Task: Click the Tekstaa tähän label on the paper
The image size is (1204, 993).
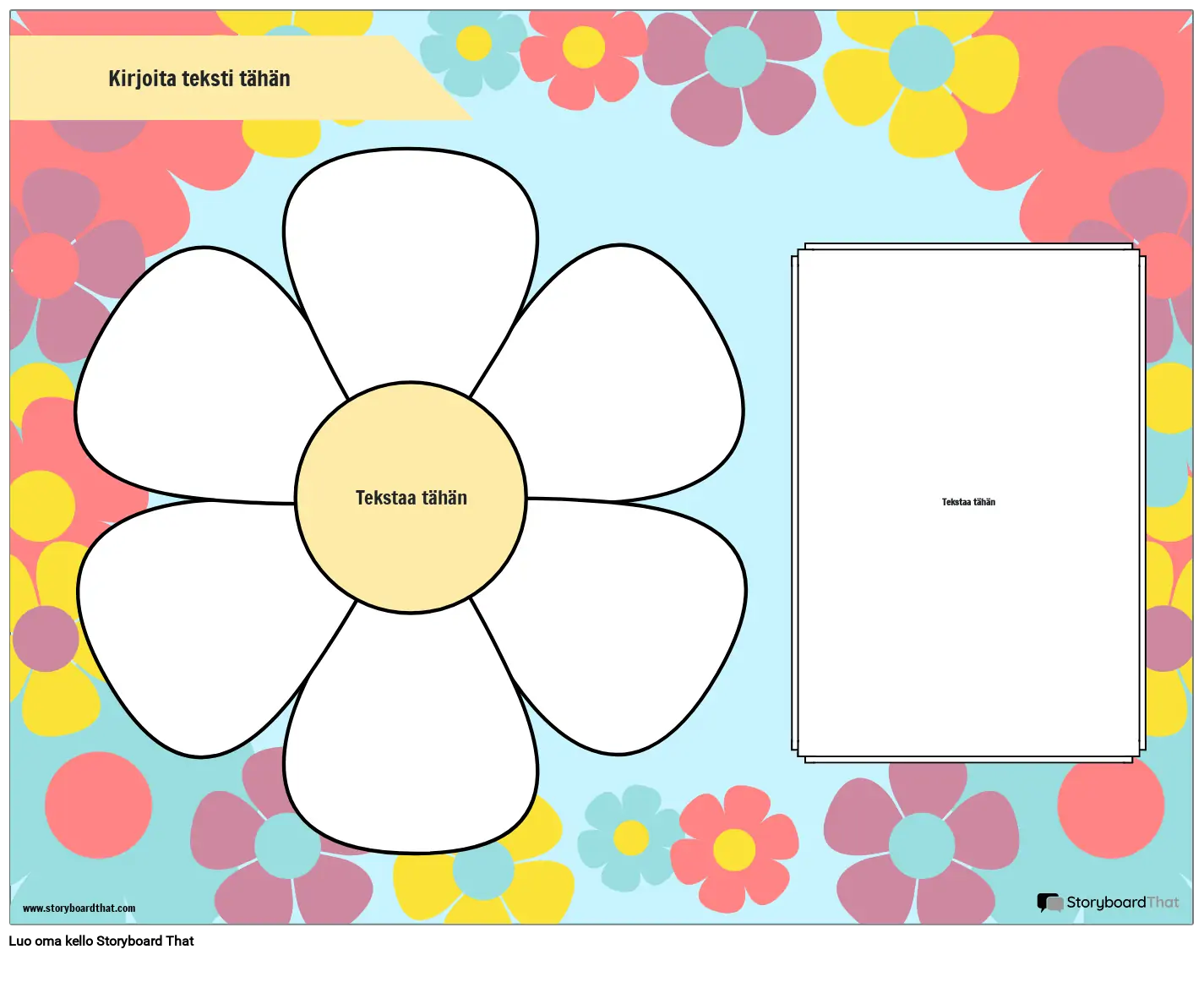Action: pyautogui.click(x=967, y=501)
